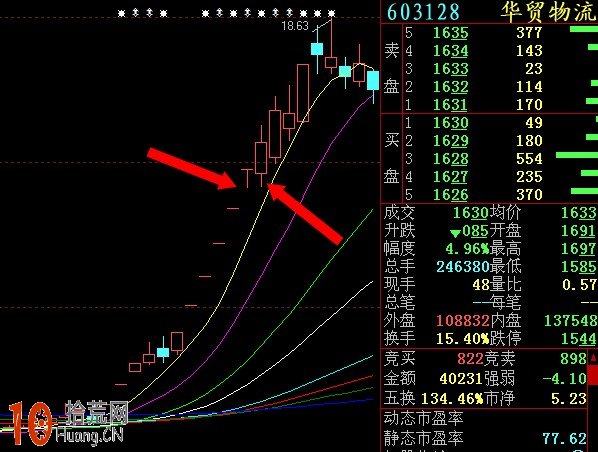Click buy-5 volume 370
Viewport: 598px width, 452px height.
pyautogui.click(x=529, y=195)
